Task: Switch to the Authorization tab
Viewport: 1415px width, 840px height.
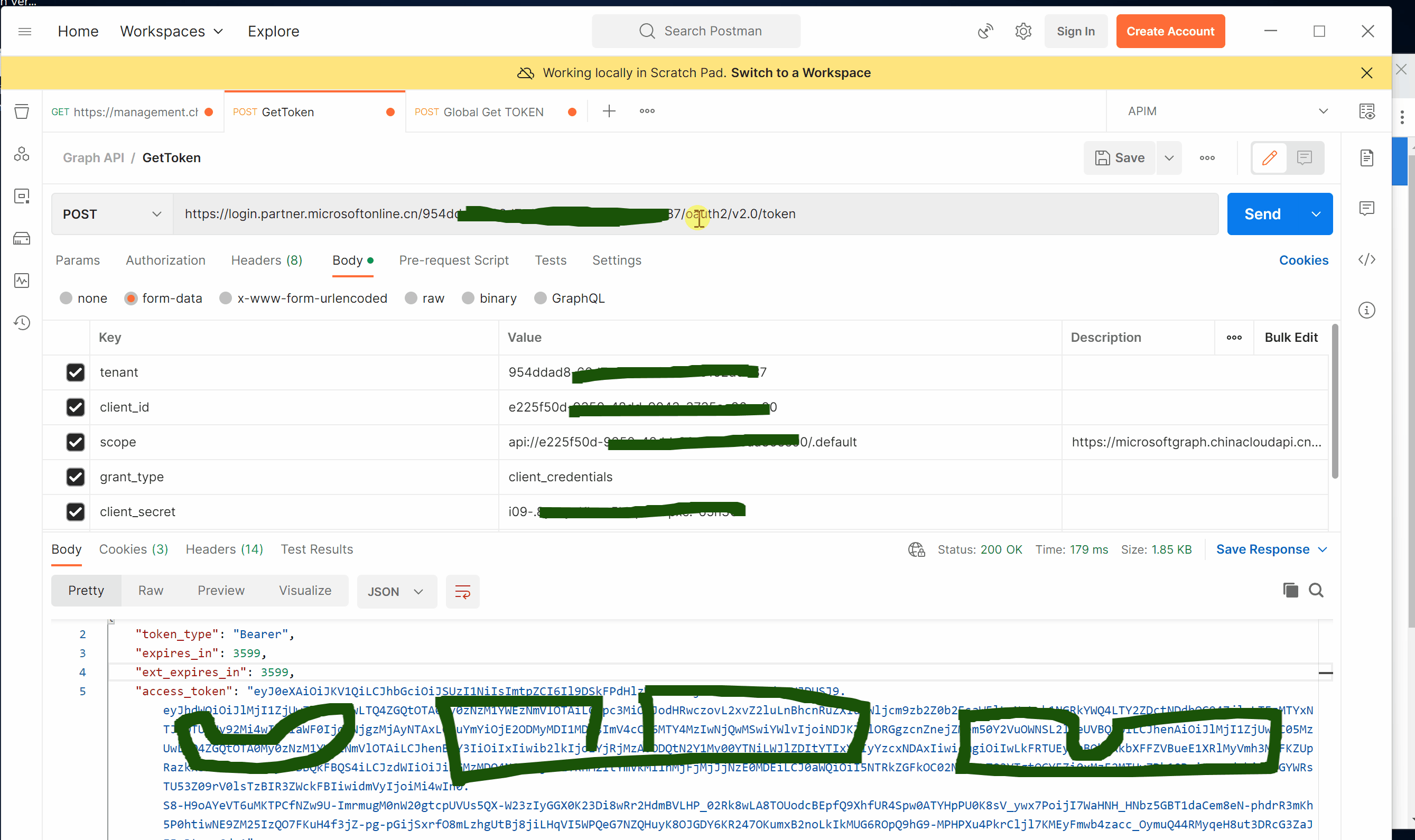Action: coord(165,260)
